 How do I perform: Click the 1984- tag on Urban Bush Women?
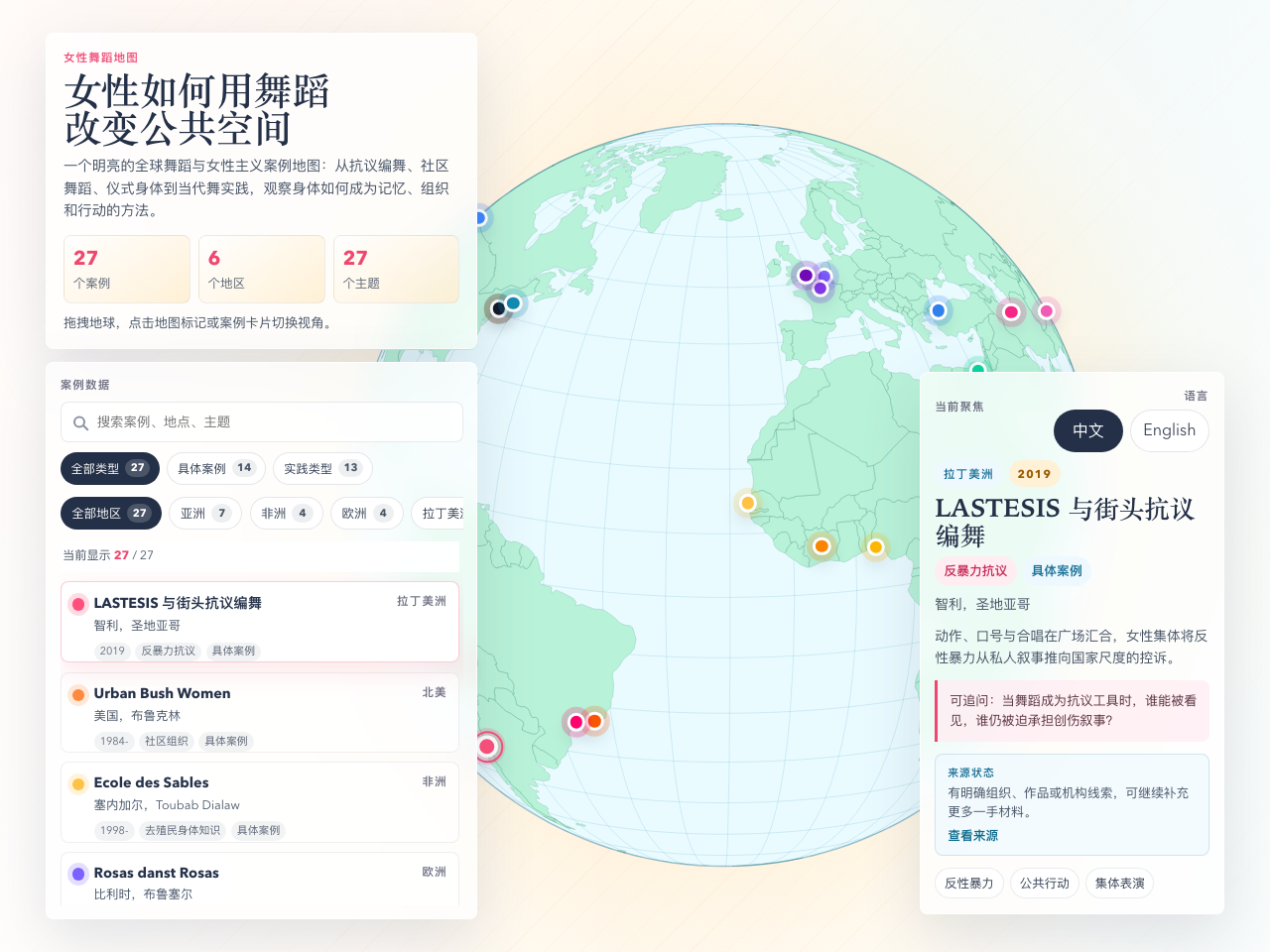tap(114, 741)
